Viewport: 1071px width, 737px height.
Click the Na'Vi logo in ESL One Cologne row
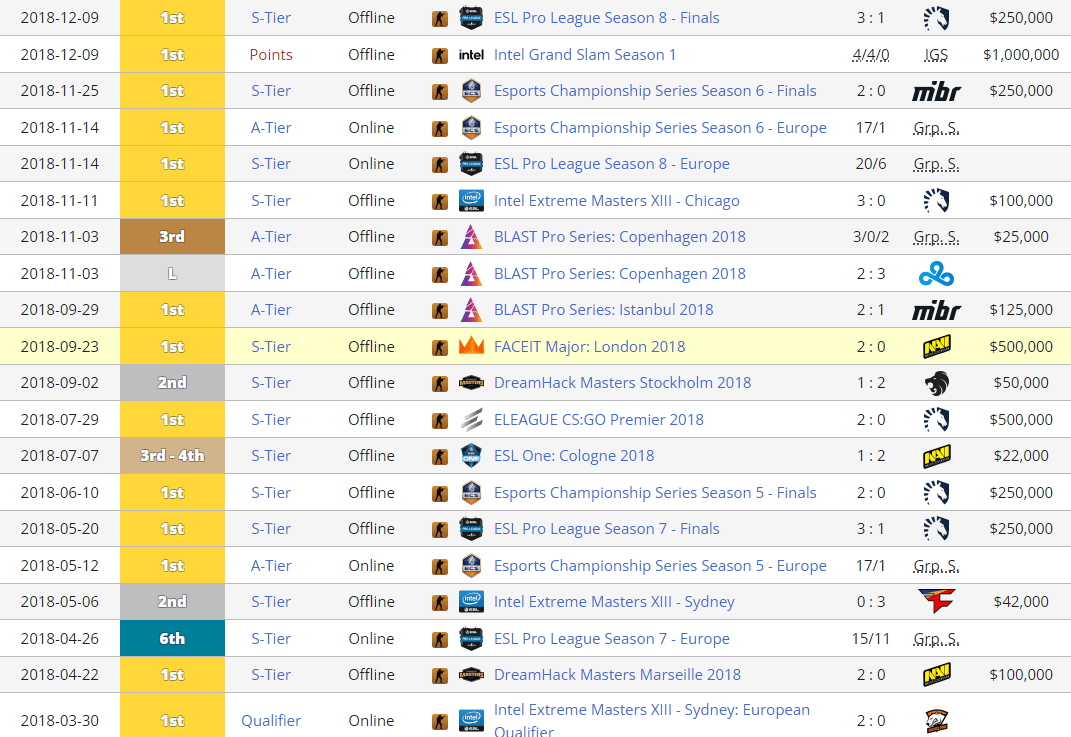click(x=936, y=456)
